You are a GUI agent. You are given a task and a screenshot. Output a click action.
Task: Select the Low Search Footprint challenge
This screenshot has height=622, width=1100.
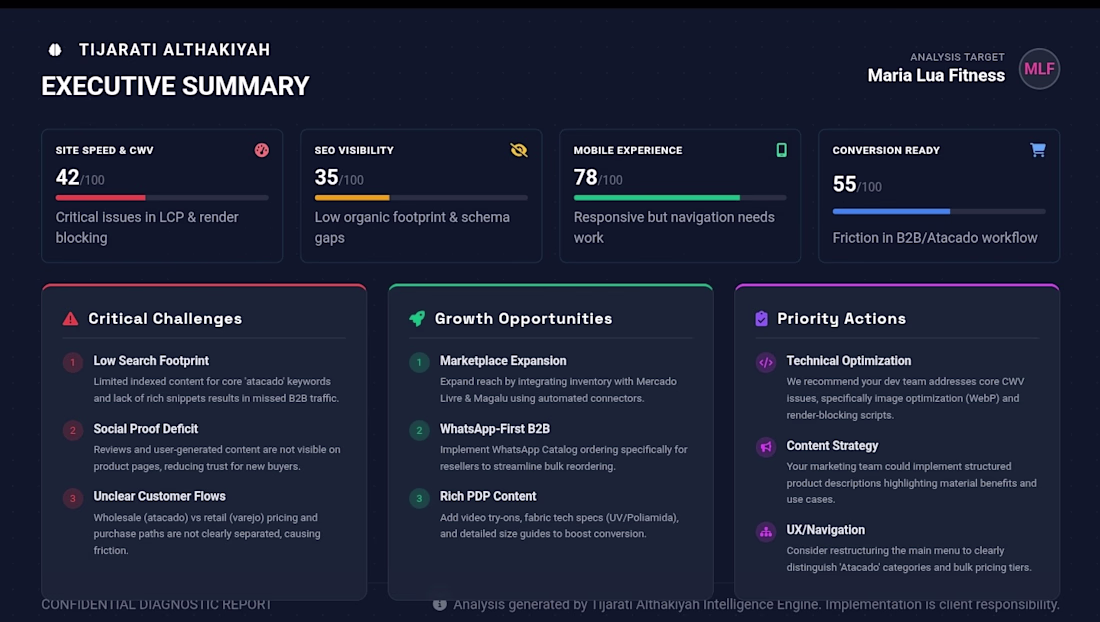coord(151,361)
